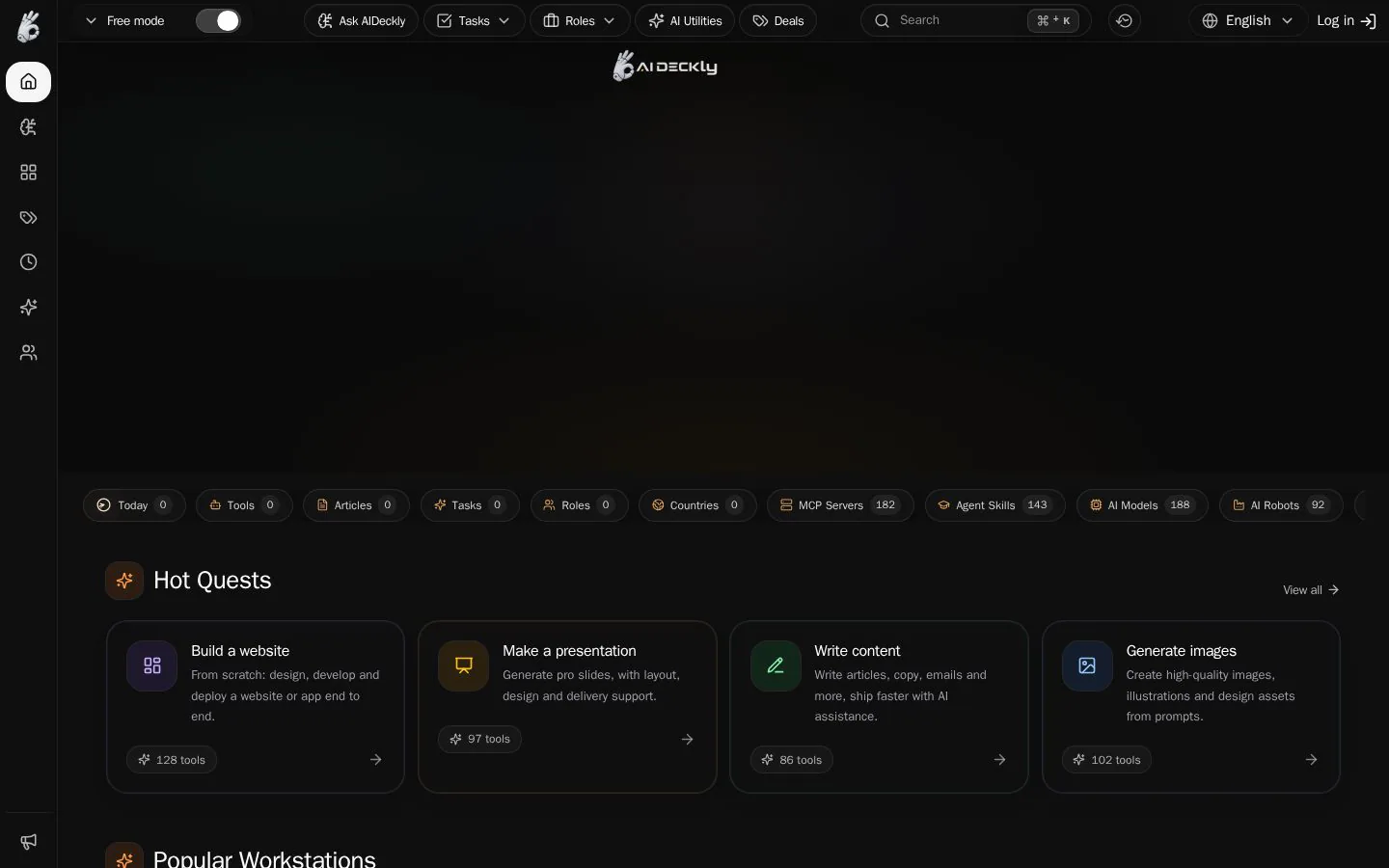Open the English language selector

coord(1247,20)
